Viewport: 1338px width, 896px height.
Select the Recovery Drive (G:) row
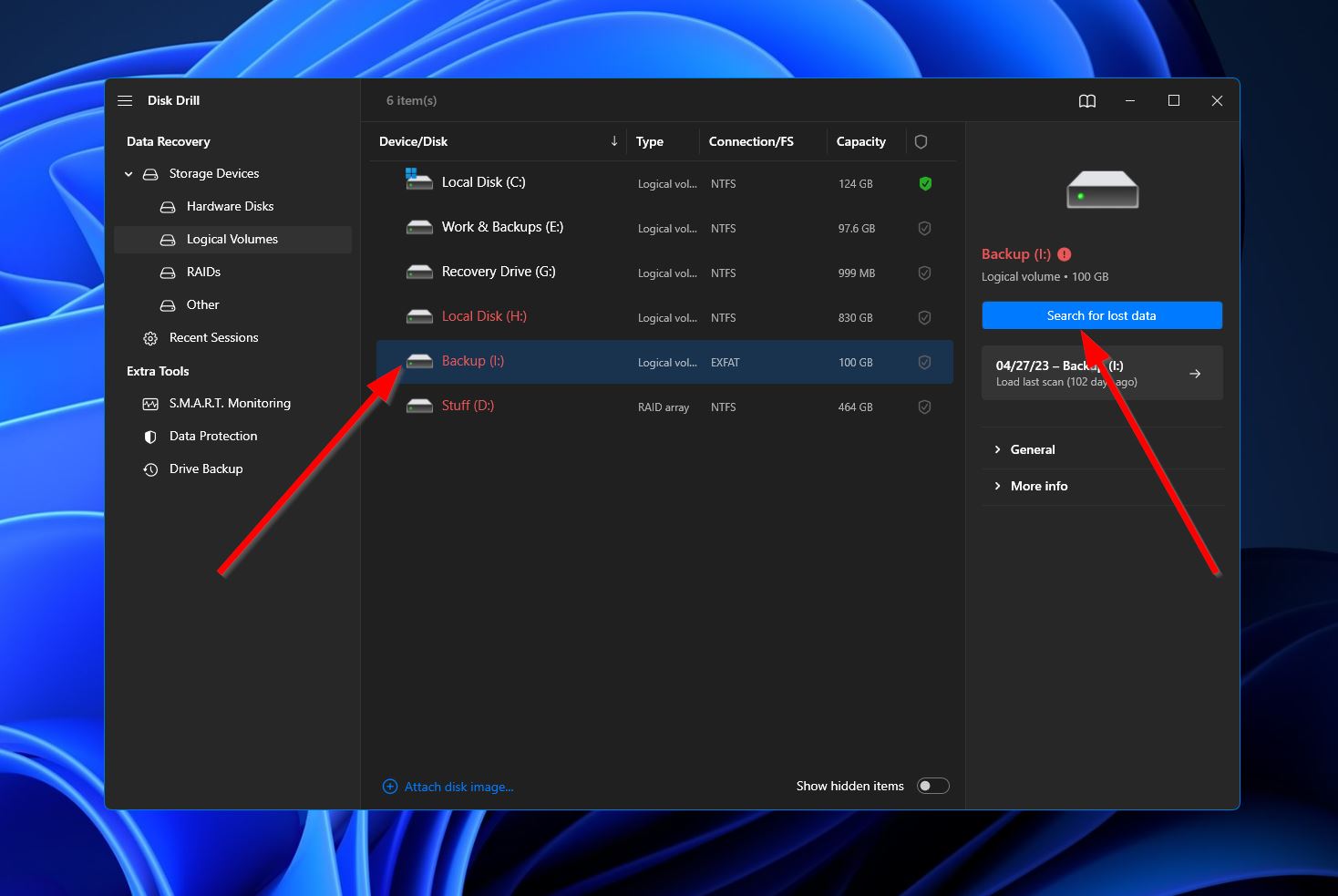coord(664,273)
